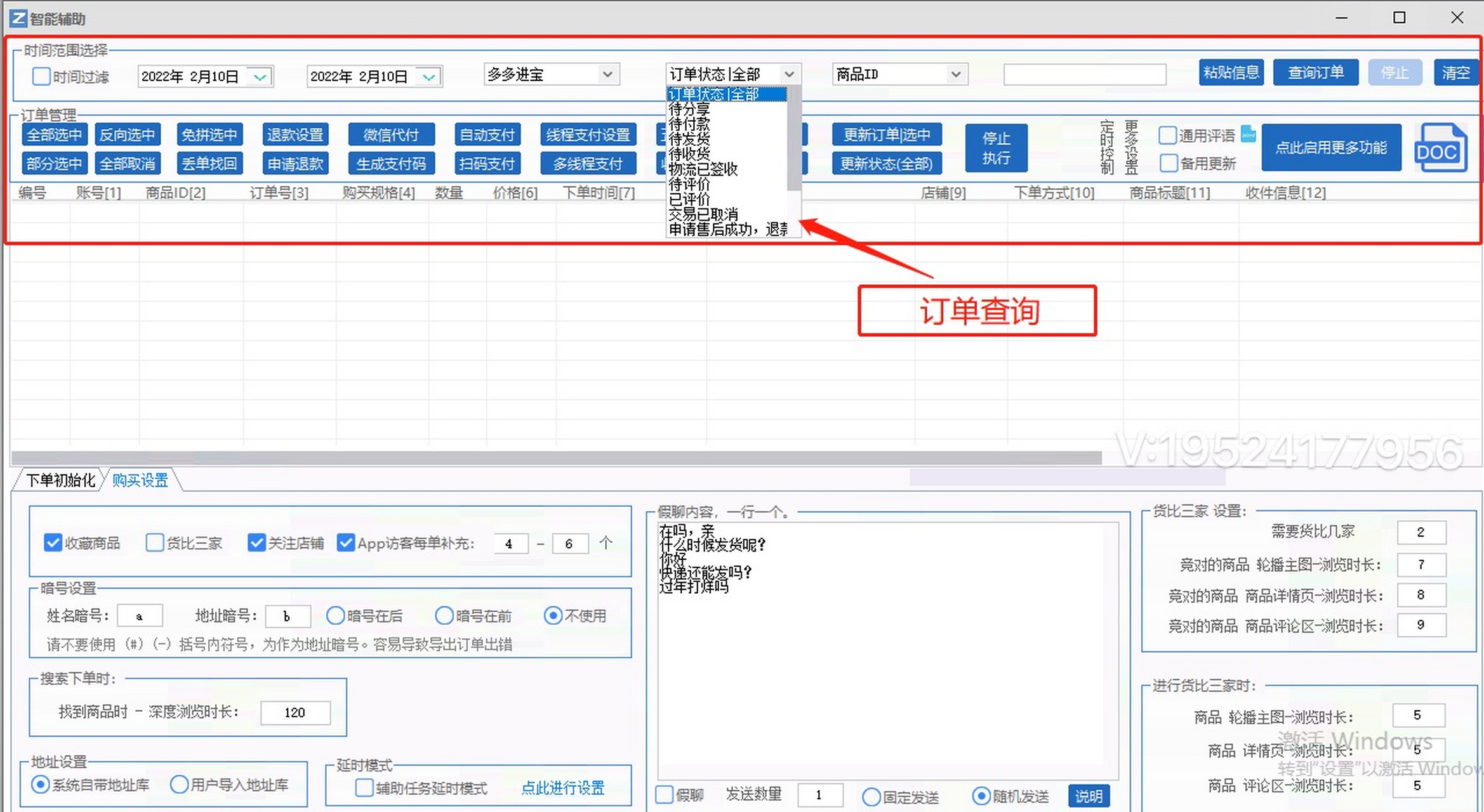Open 退款设置 button
The width and height of the screenshot is (1484, 812).
pos(295,134)
